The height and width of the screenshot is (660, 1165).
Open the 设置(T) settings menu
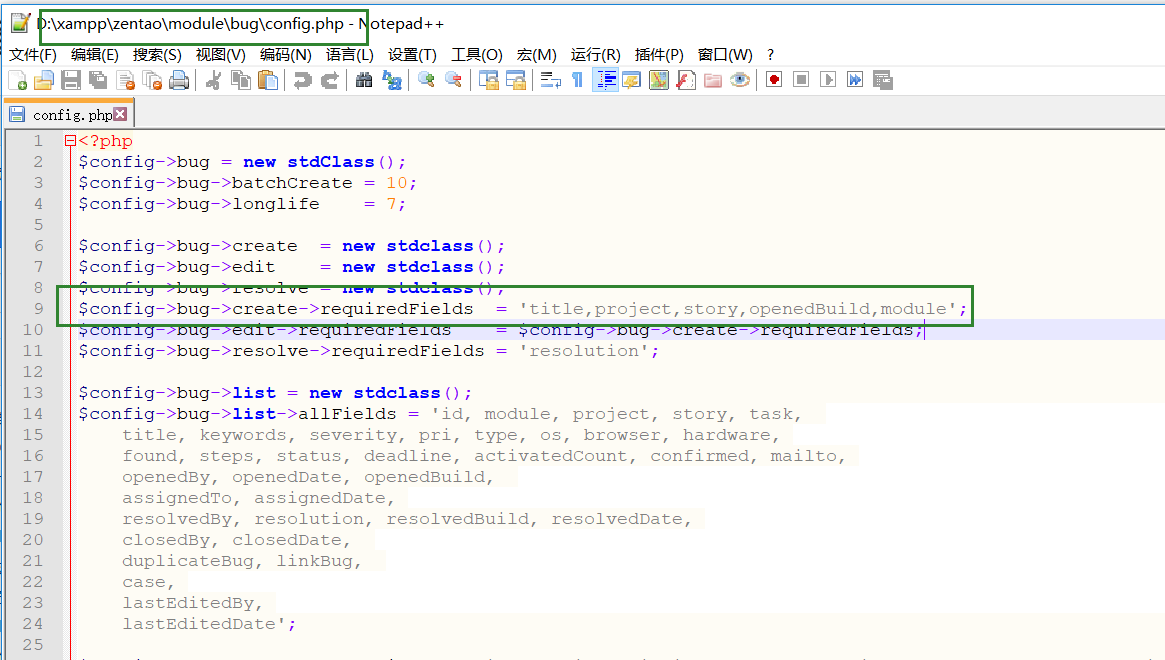coord(412,54)
